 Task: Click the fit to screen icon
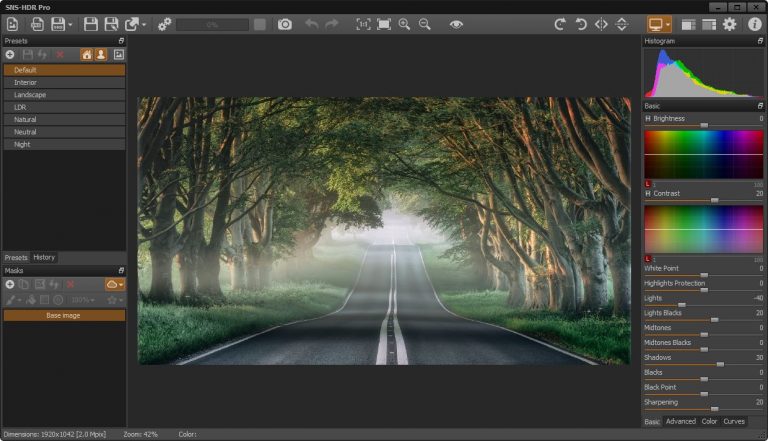pyautogui.click(x=384, y=24)
